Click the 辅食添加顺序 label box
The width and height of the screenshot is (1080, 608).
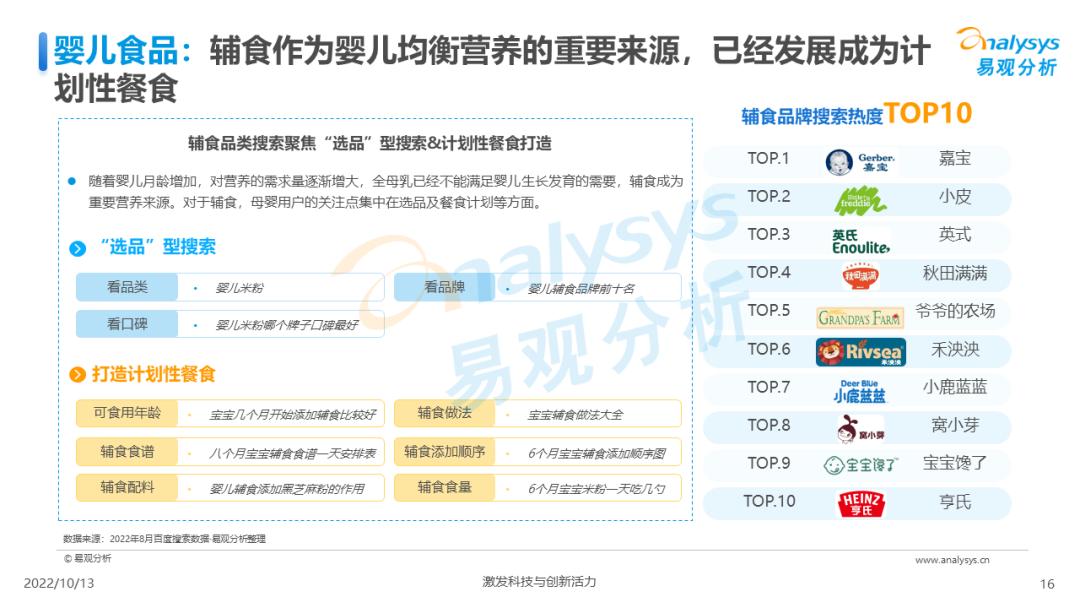[444, 452]
